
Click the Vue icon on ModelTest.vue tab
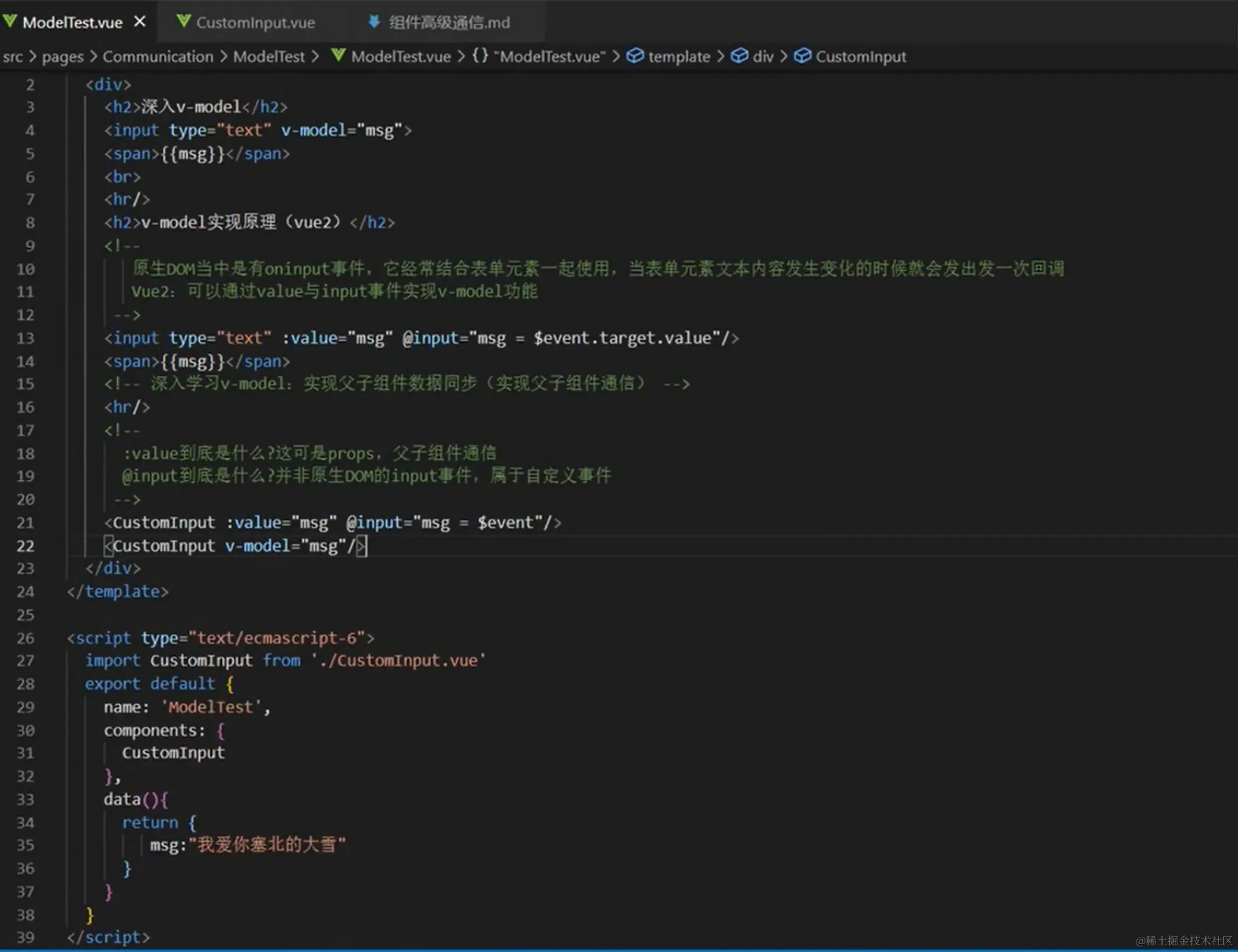click(10, 22)
